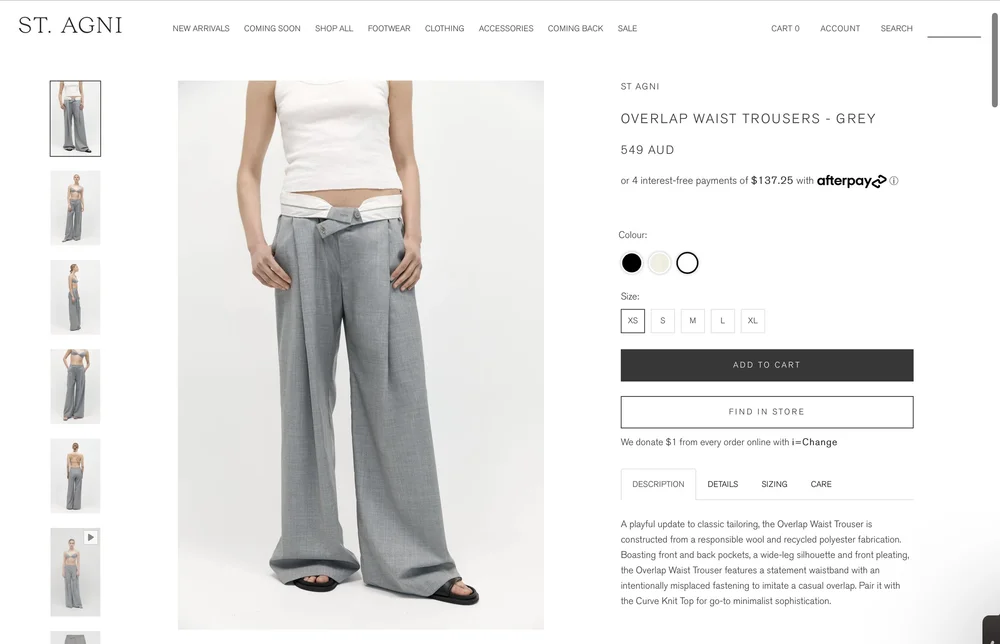Open the New Arrivals menu
This screenshot has width=1000, height=644.
(201, 29)
